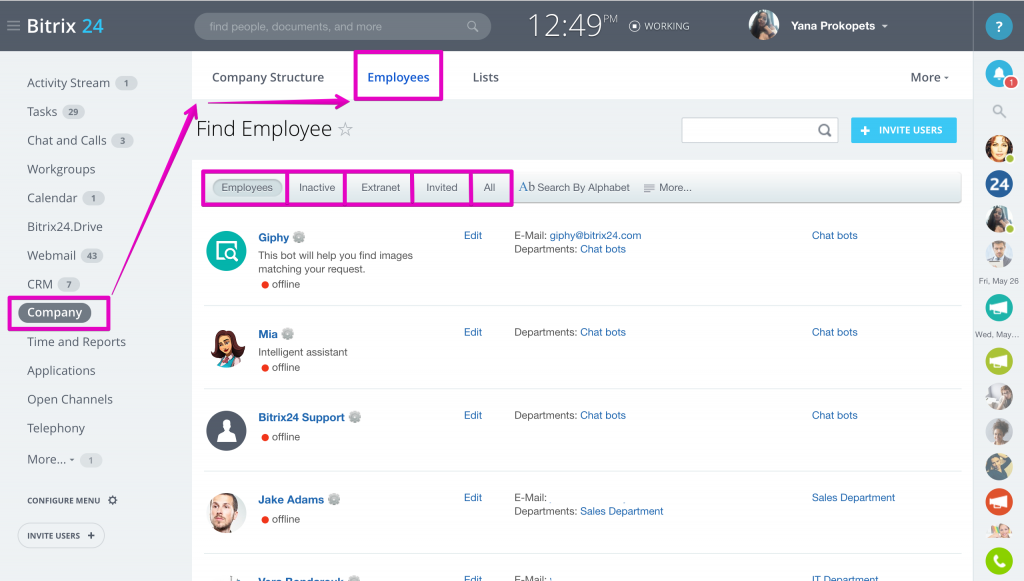Open Sales Department link in rightmost column
Screen dimensions: 1024x581
click(x=853, y=497)
